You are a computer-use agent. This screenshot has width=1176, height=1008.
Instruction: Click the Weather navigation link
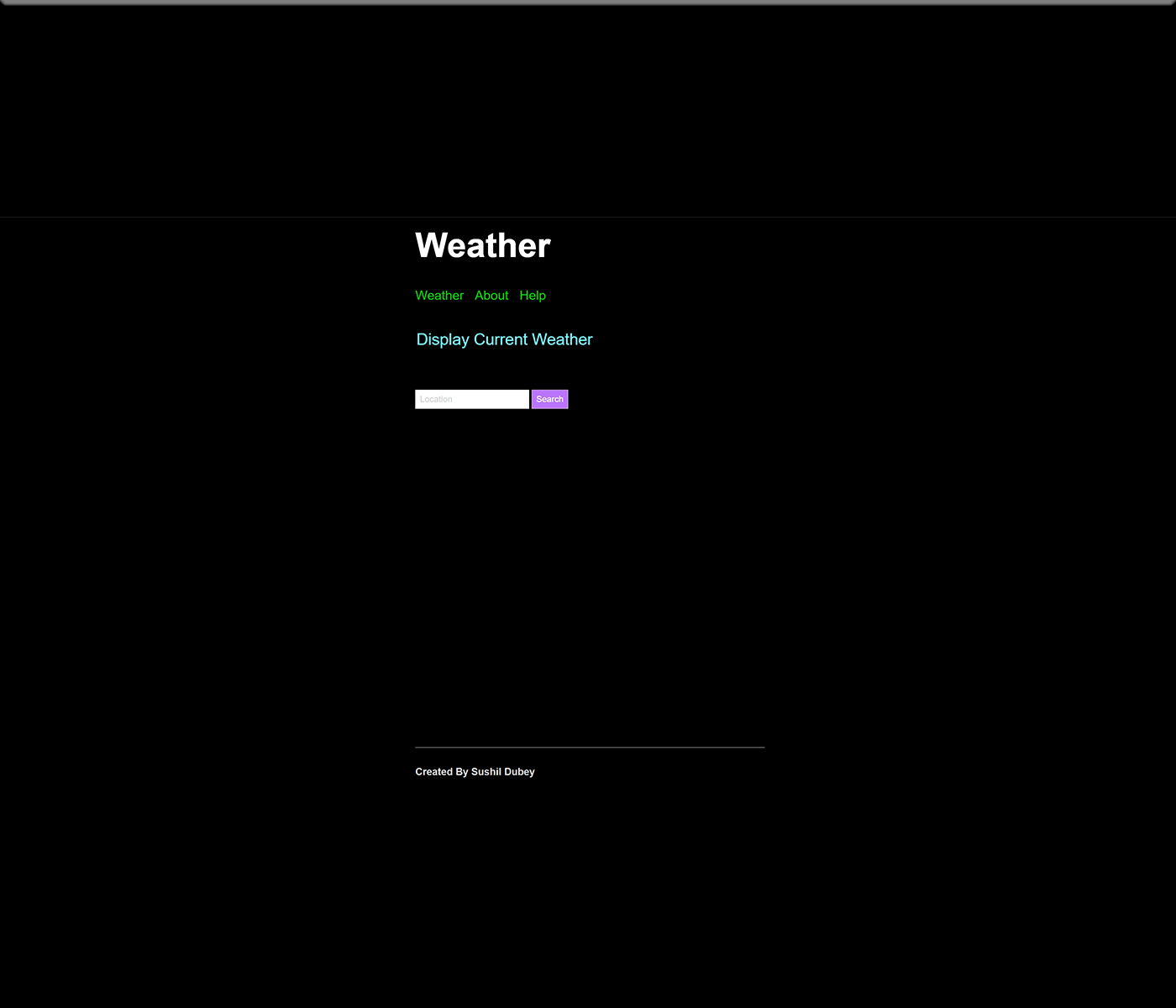[x=439, y=296]
